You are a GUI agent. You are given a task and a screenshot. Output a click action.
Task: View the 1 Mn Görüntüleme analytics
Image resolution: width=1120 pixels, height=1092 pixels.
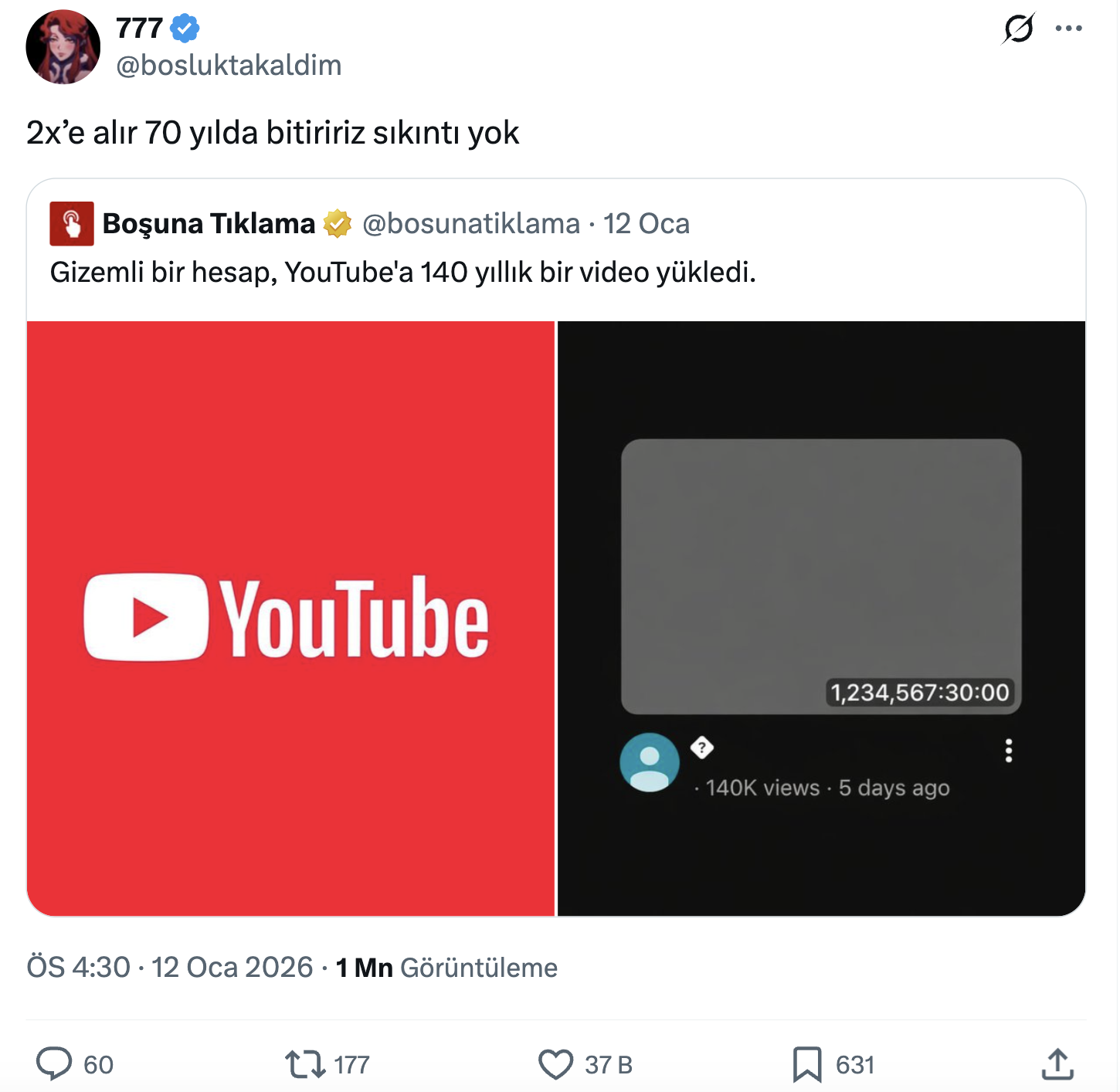(446, 967)
